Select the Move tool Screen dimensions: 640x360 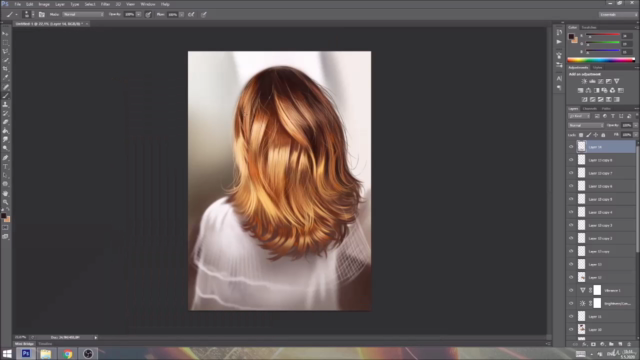5,33
